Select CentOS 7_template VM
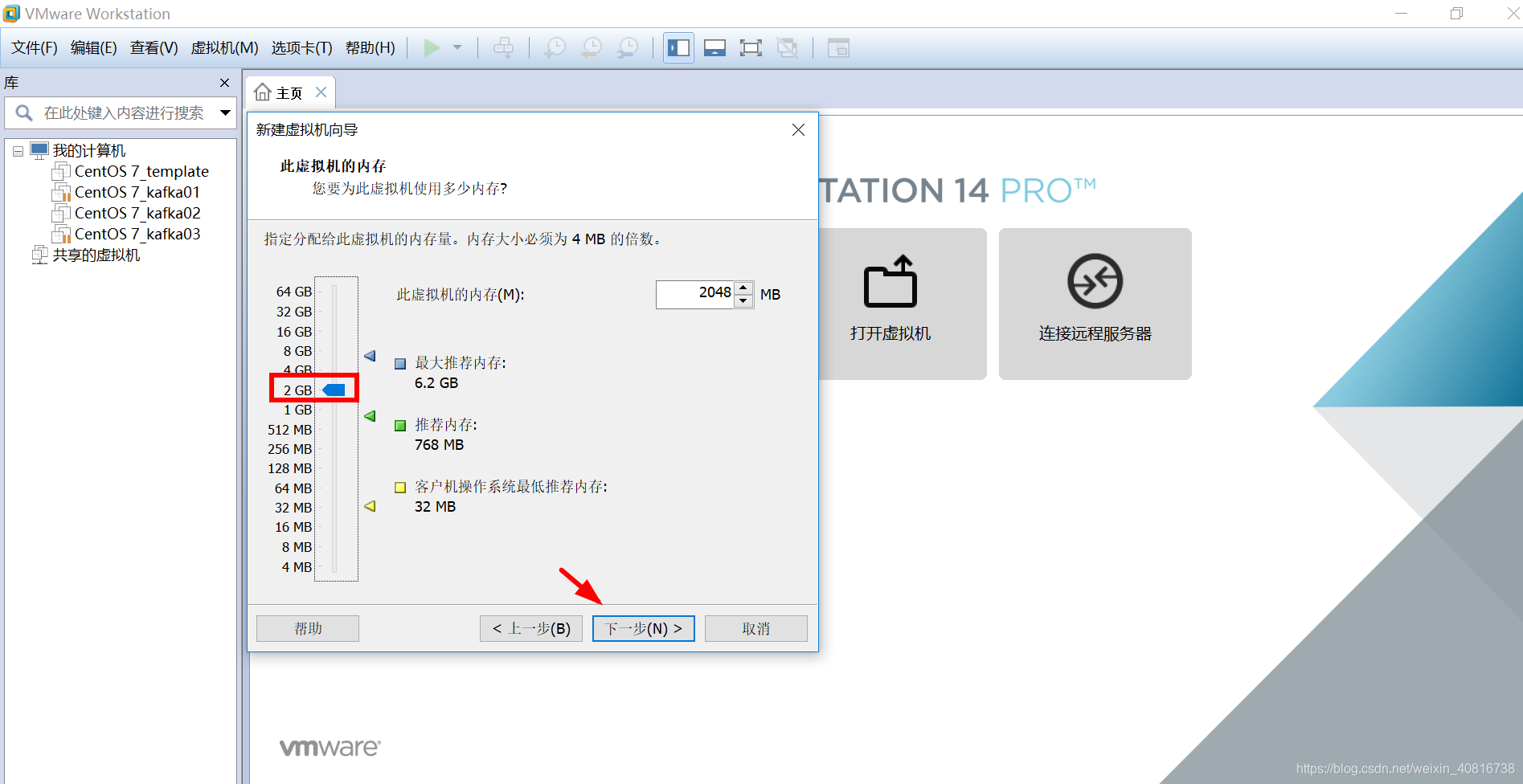The height and width of the screenshot is (784, 1523). point(141,171)
